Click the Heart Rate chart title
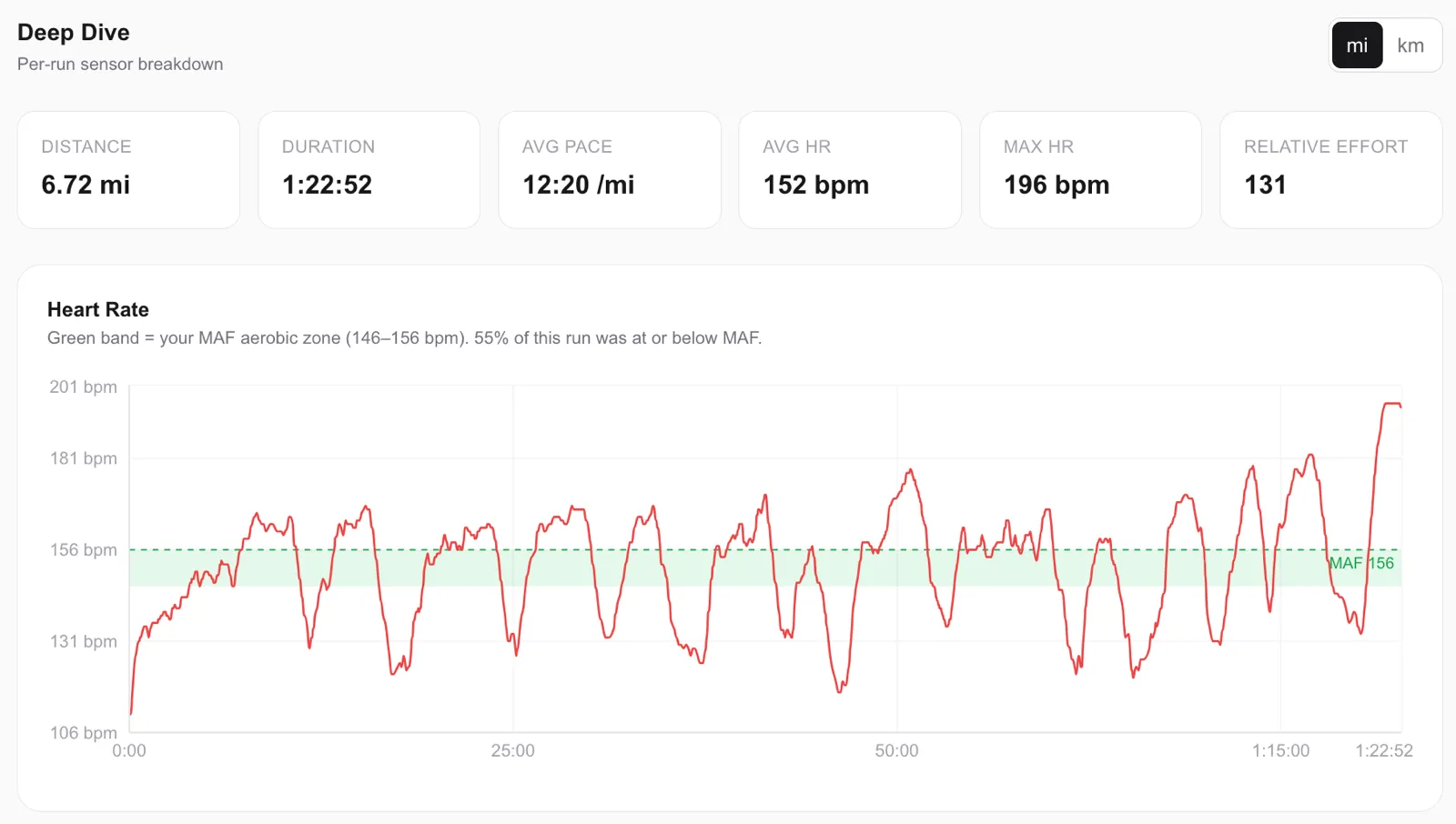Image resolution: width=1456 pixels, height=824 pixels. point(98,309)
